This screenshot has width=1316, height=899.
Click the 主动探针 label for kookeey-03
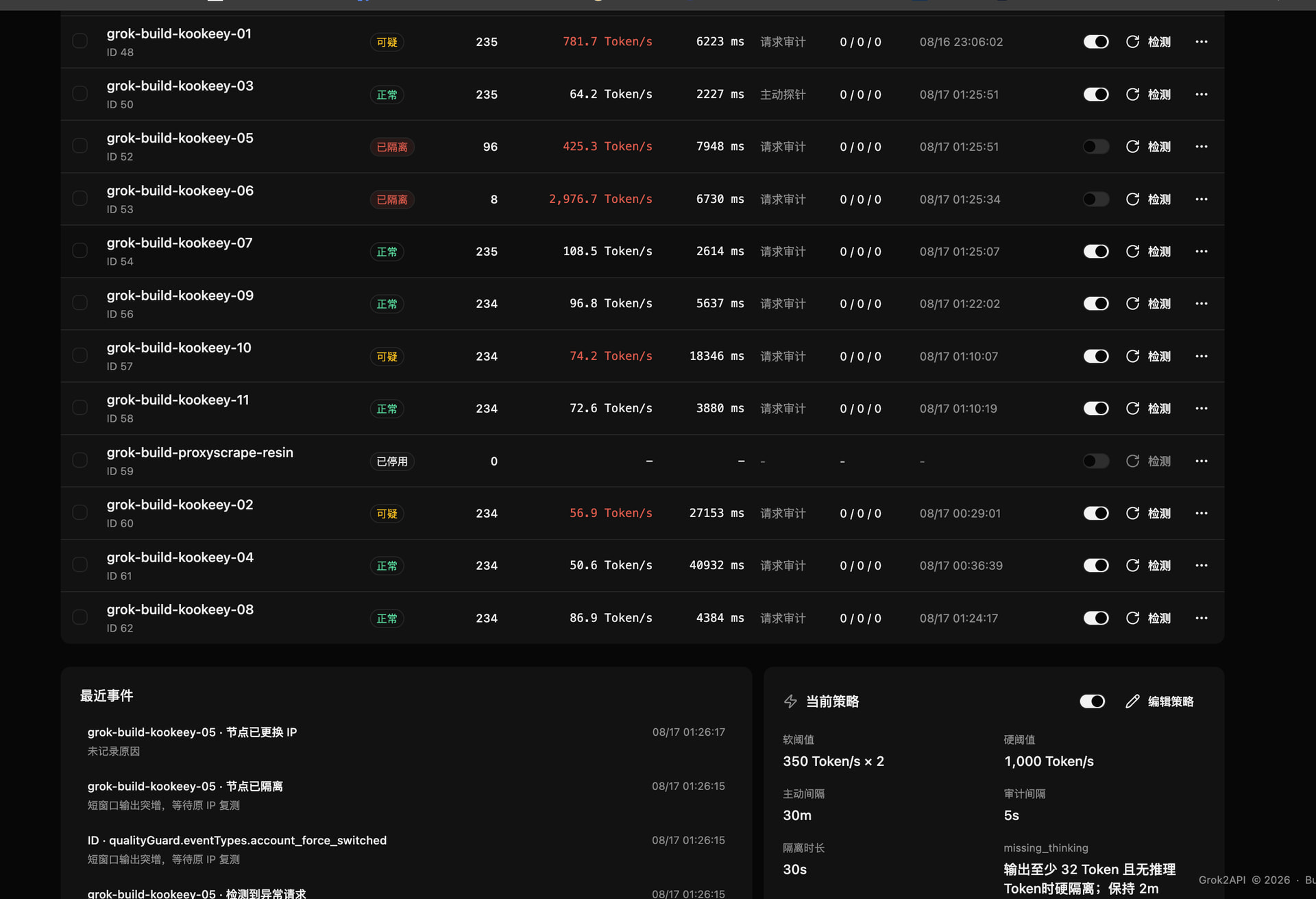(783, 95)
